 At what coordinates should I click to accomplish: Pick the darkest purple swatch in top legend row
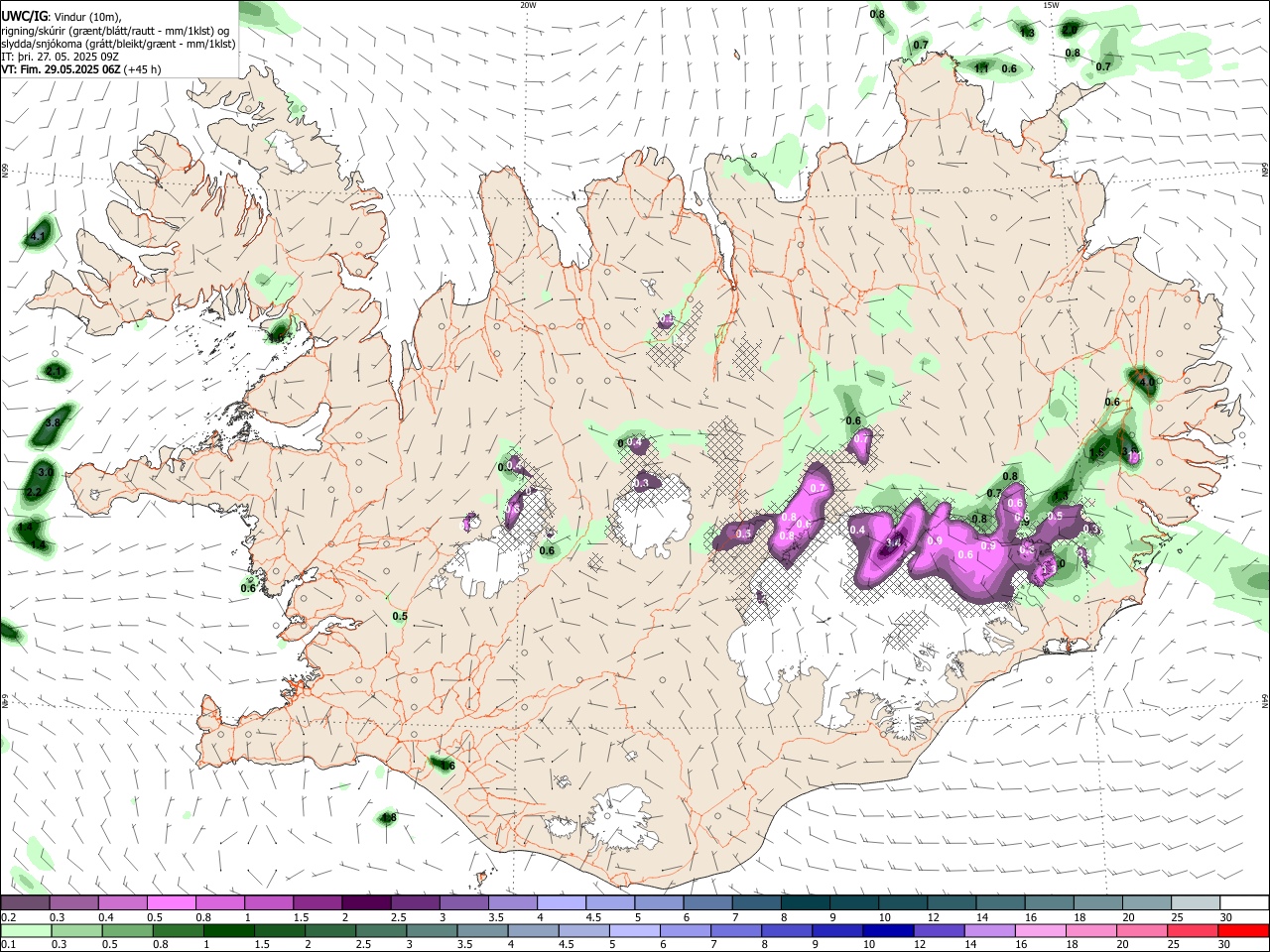point(365,902)
